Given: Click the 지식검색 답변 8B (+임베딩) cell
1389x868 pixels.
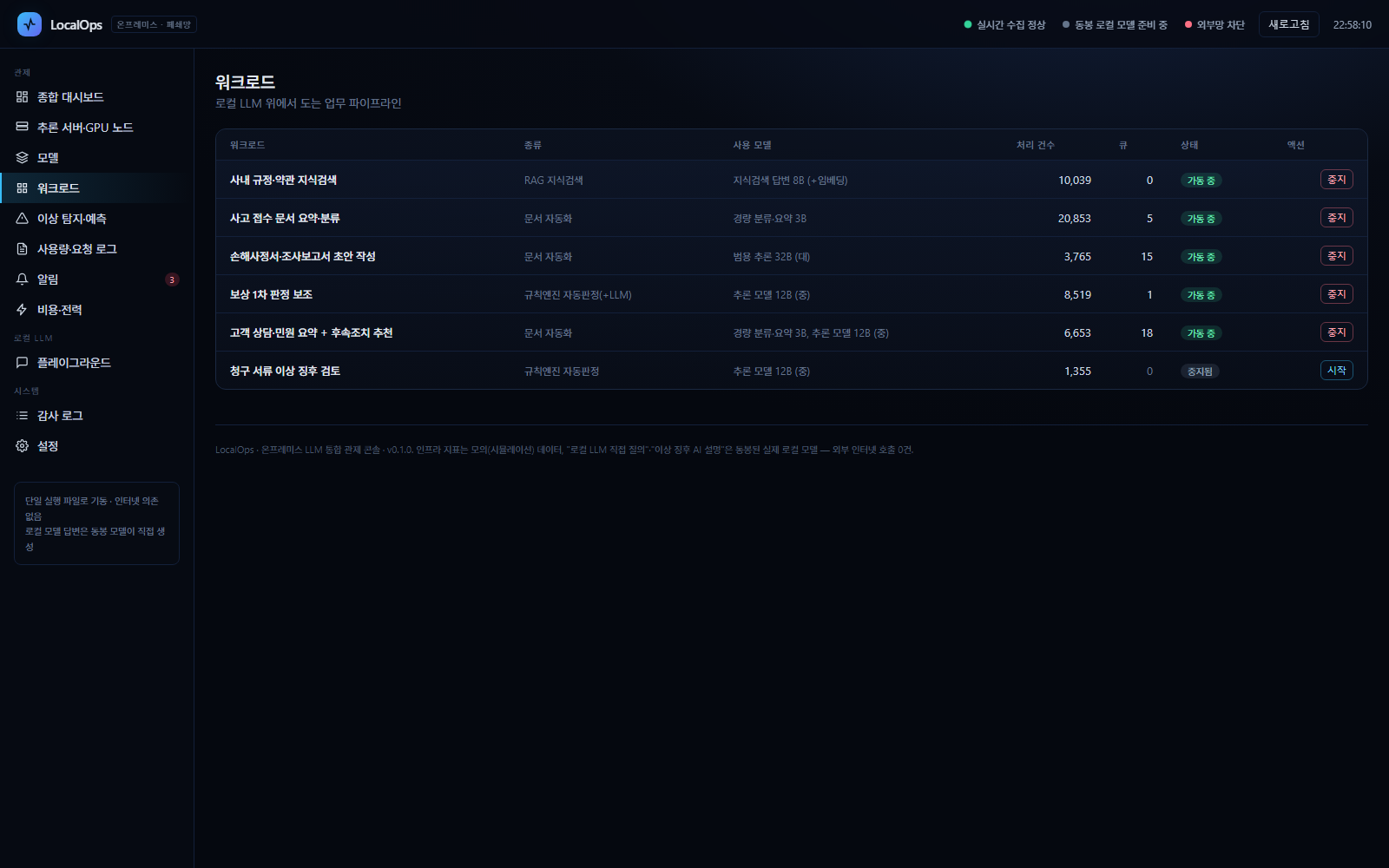Looking at the screenshot, I should [790, 181].
